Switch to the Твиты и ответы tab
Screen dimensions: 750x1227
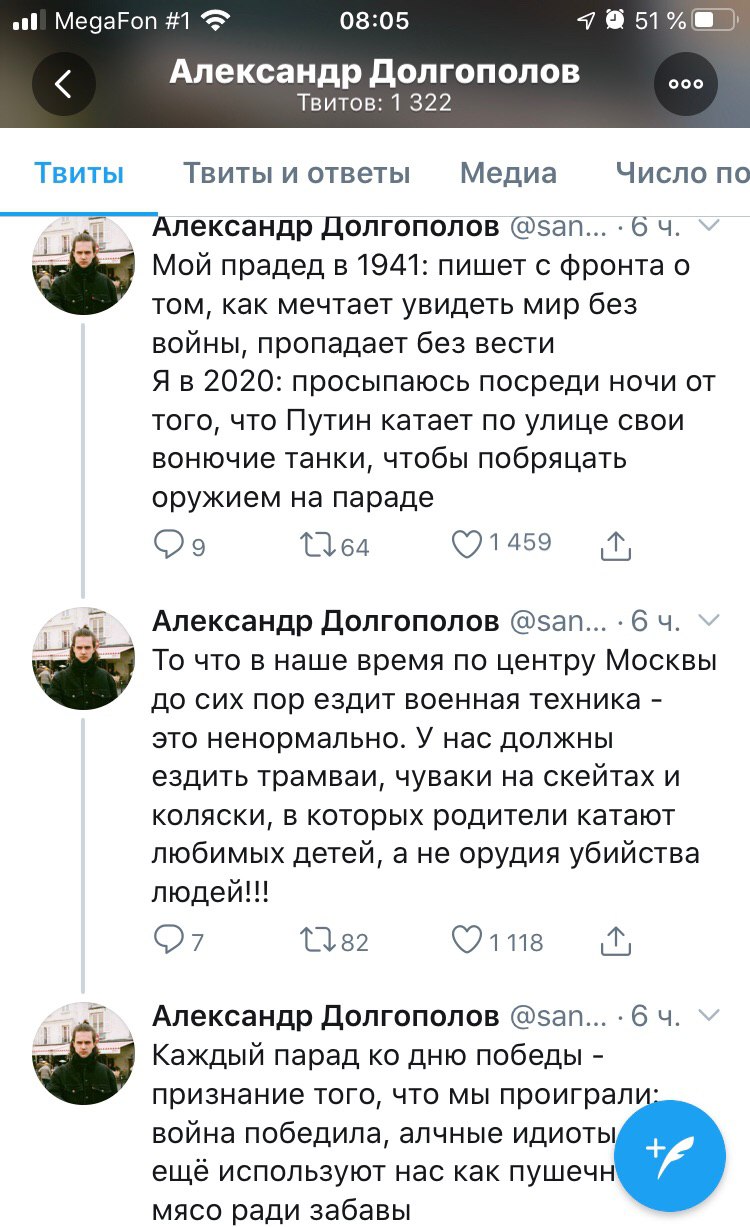[x=296, y=173]
